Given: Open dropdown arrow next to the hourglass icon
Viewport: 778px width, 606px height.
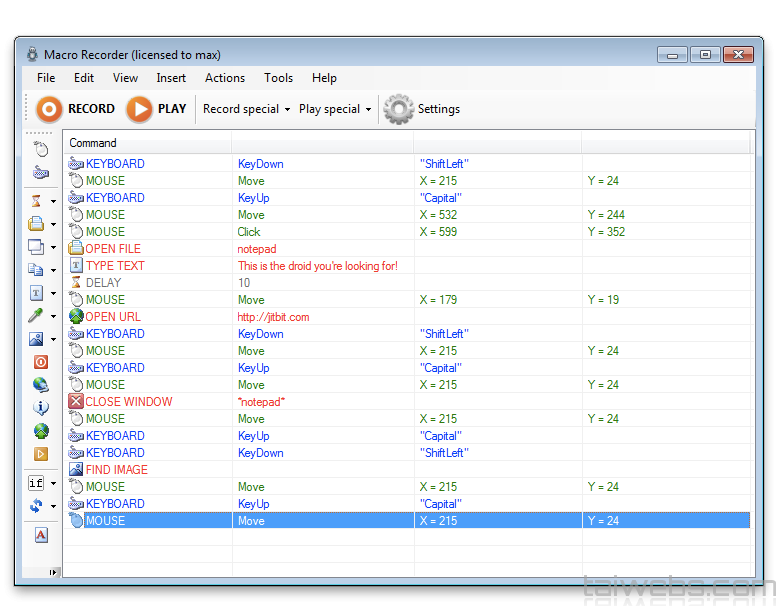Looking at the screenshot, I should point(53,202).
